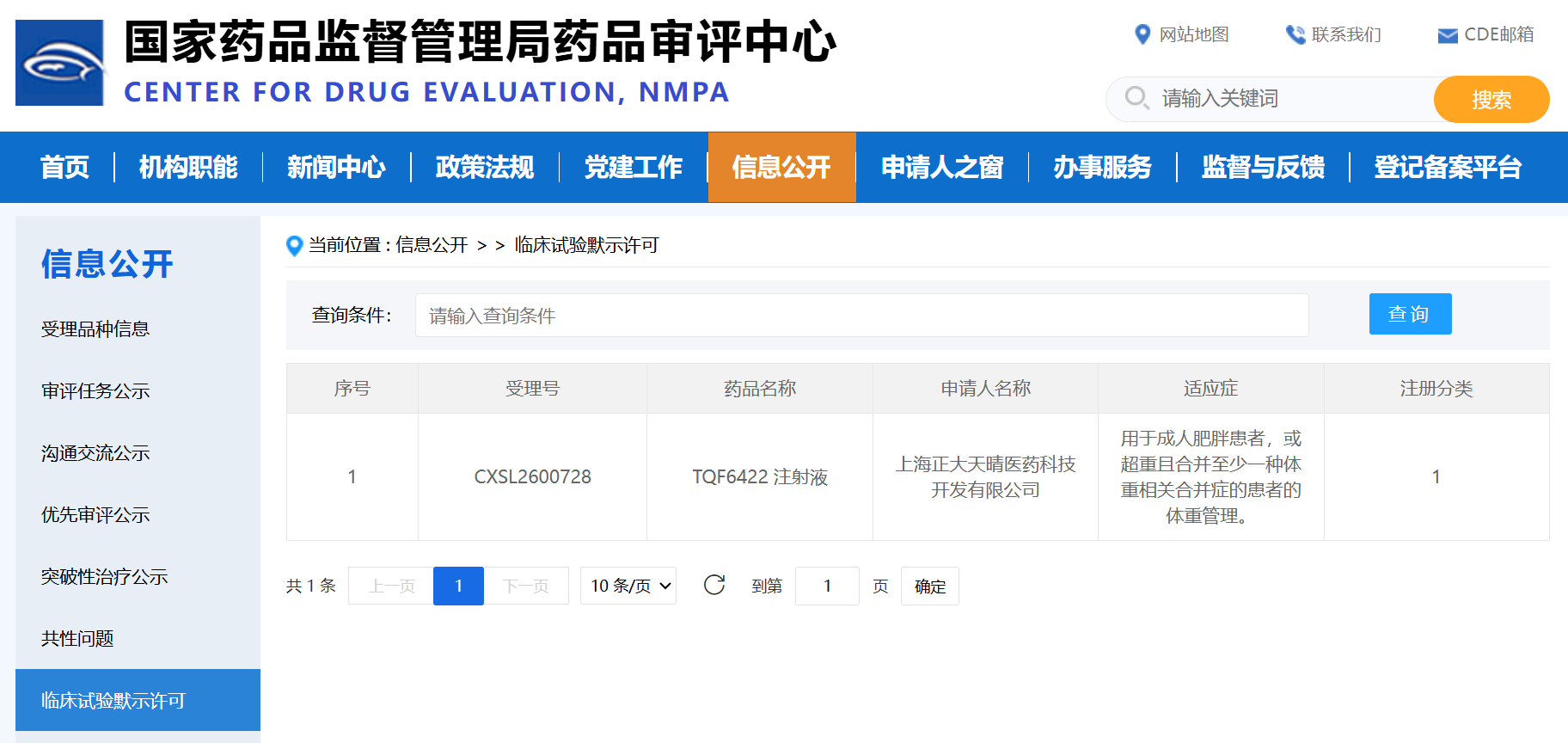Open the 监督与反馈 navigation tab
The width and height of the screenshot is (1568, 743).
1264,167
